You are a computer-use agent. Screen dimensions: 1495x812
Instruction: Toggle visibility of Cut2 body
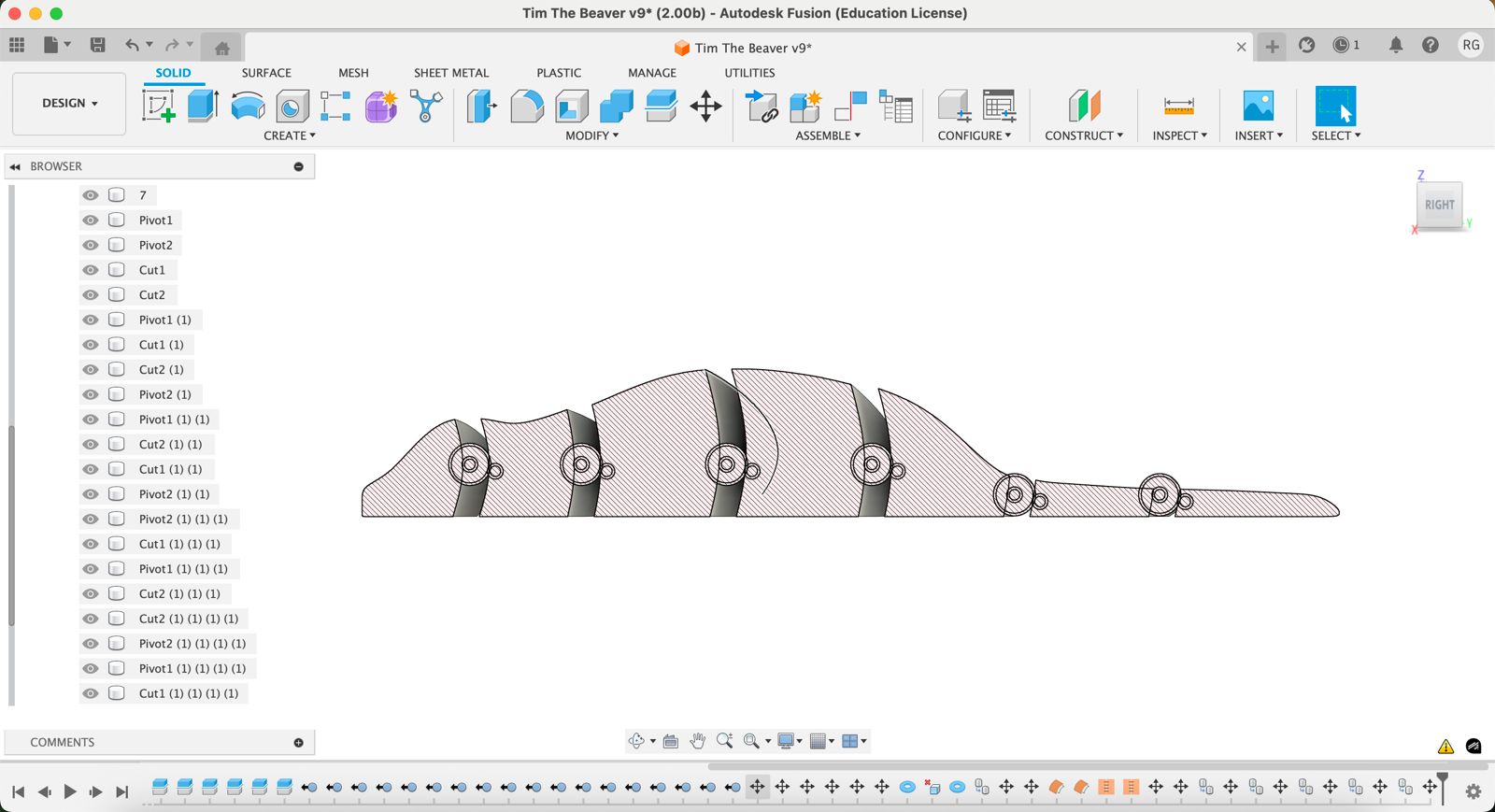tap(91, 295)
